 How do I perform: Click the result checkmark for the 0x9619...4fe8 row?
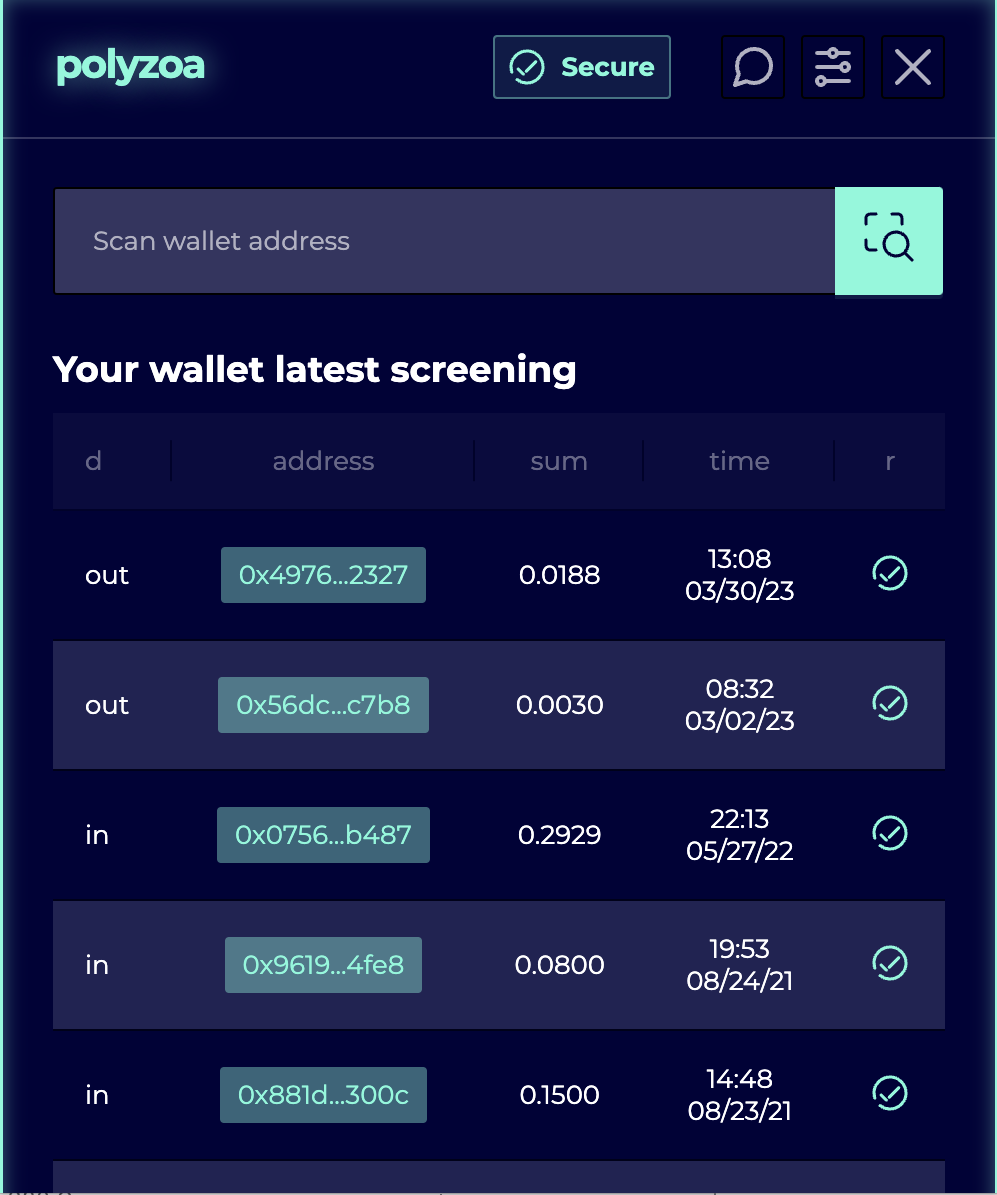(x=890, y=963)
